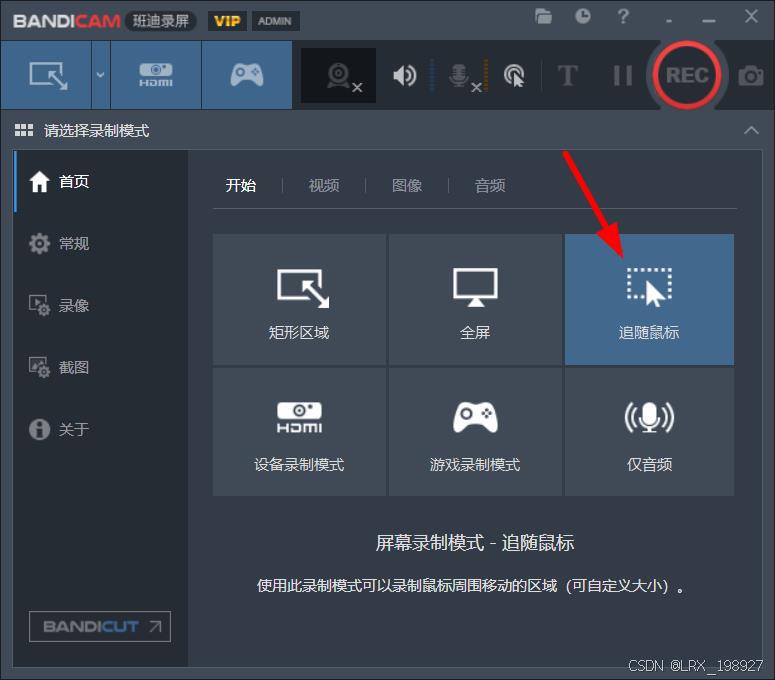Switch to the 开始 tab

[241, 185]
